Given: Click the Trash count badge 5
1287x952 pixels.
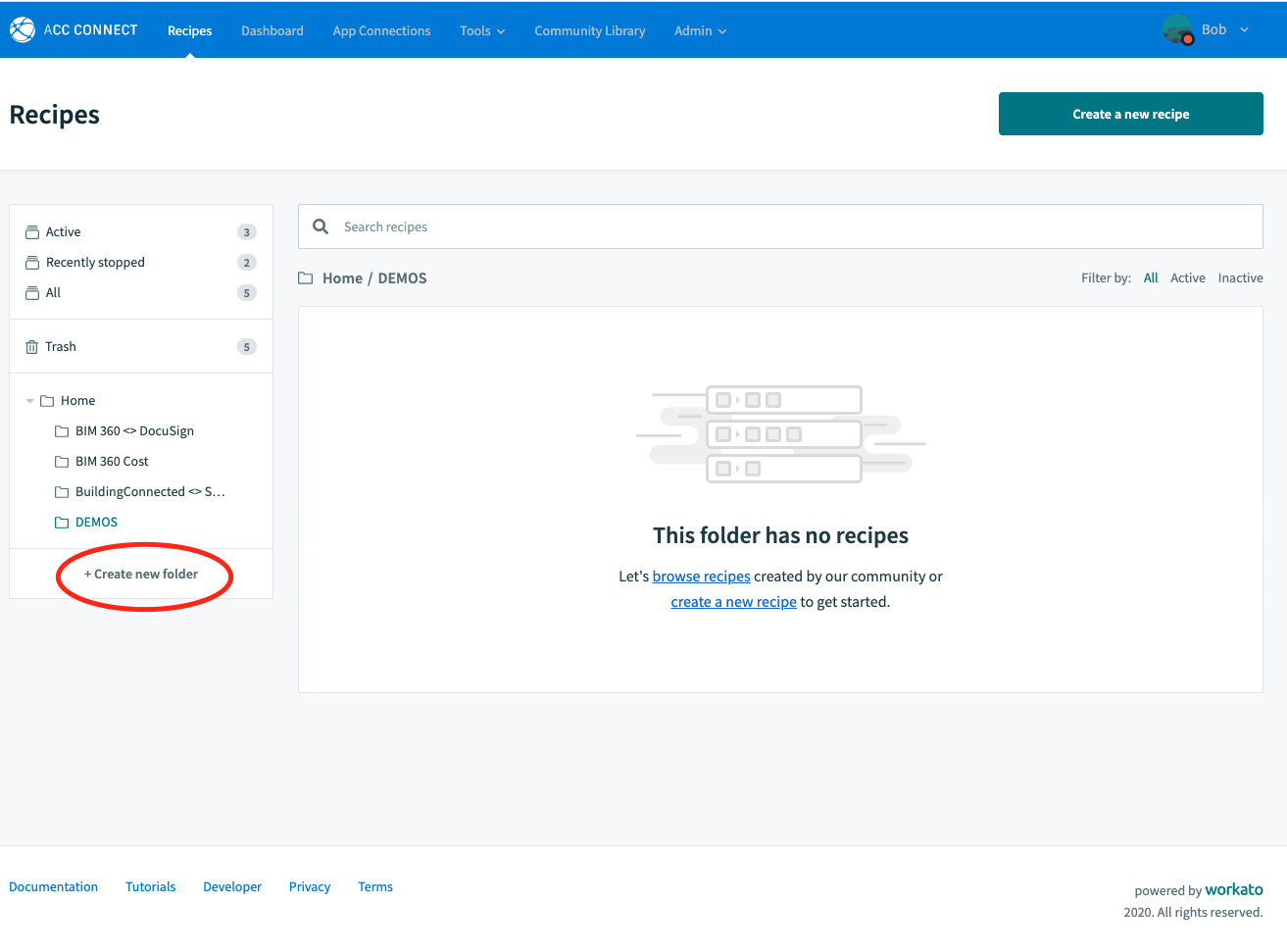Looking at the screenshot, I should pyautogui.click(x=247, y=347).
